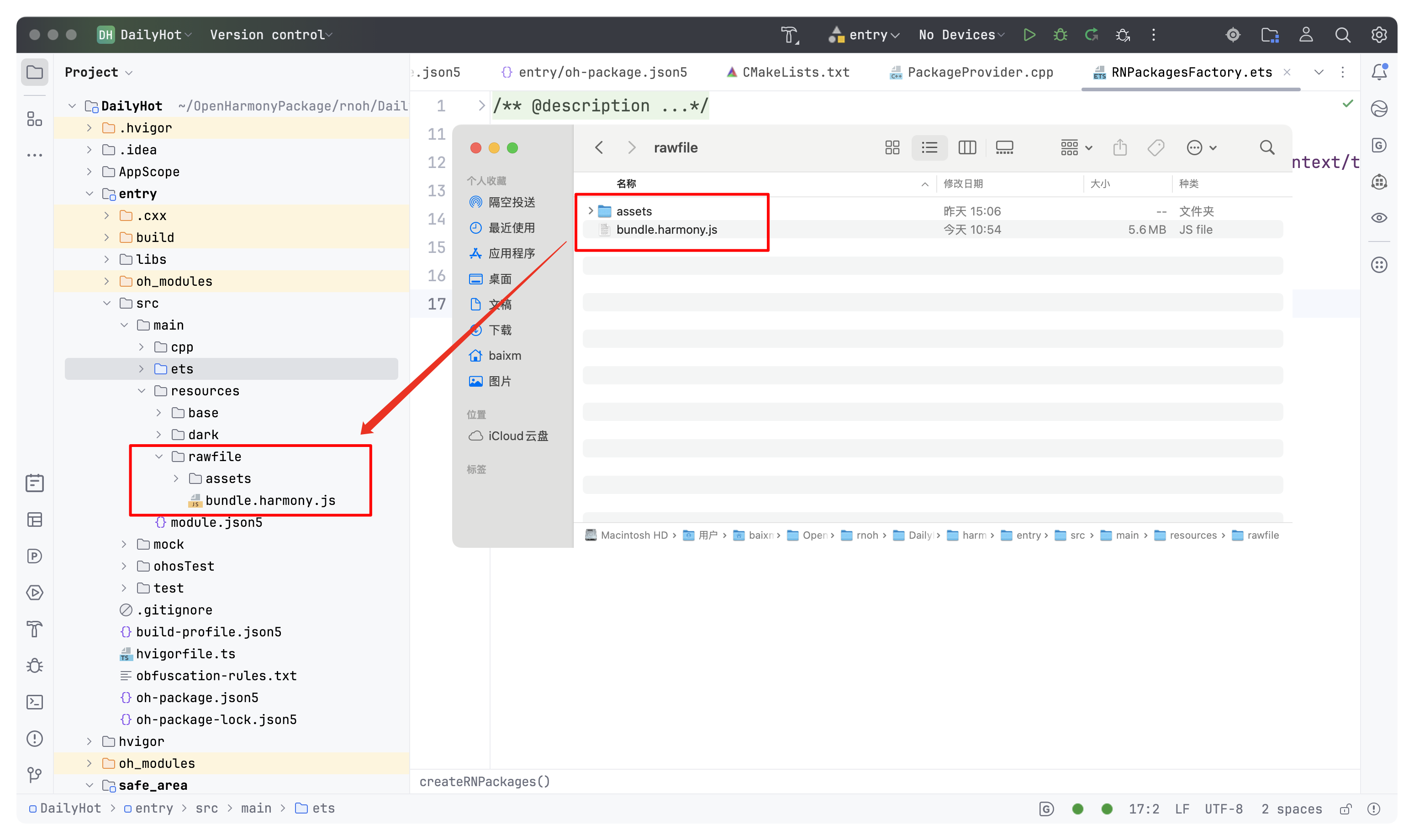The width and height of the screenshot is (1414, 840).
Task: Open the Notifications bell panel
Action: tap(1379, 72)
